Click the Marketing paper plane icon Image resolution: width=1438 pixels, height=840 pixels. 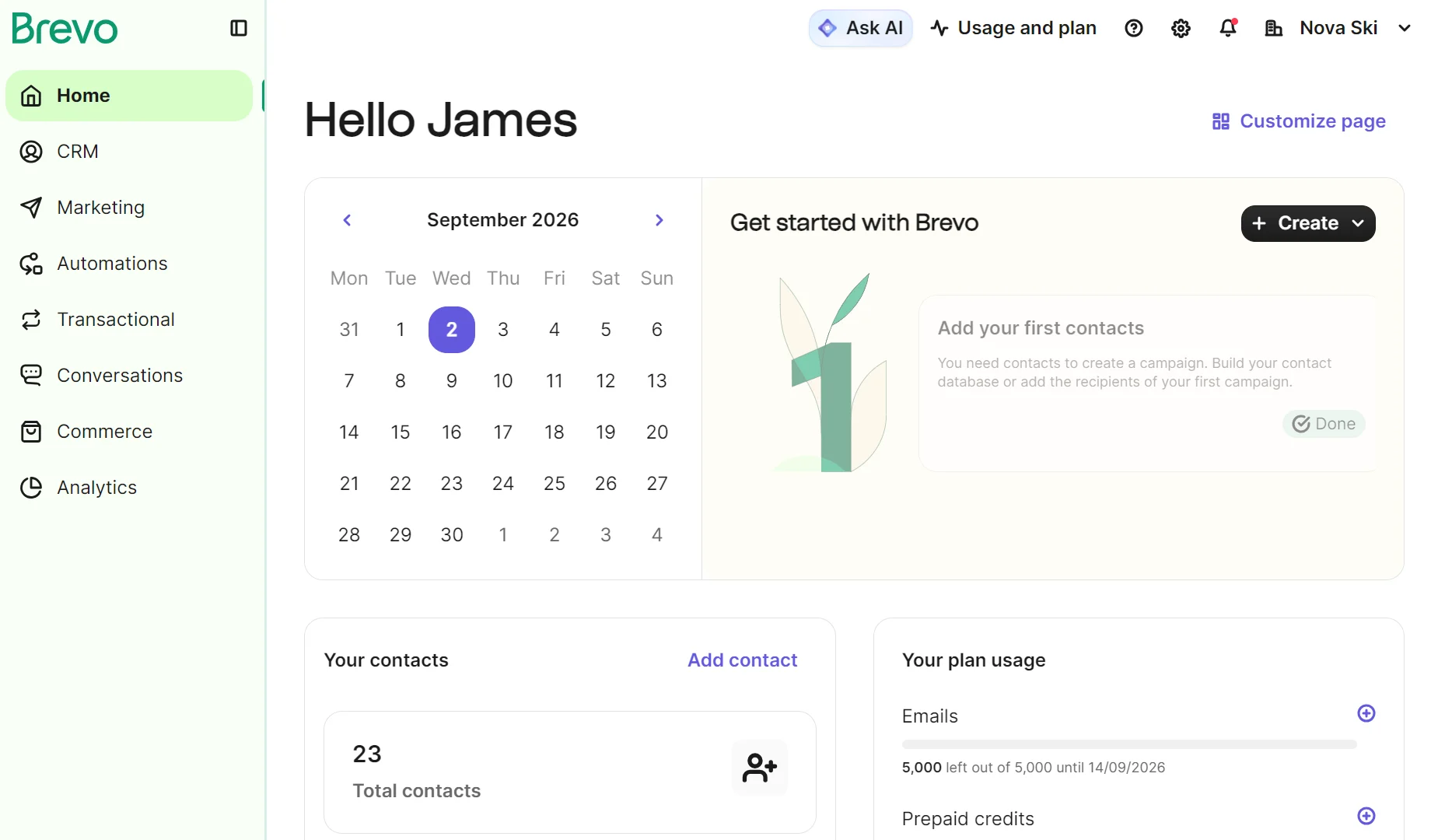pos(31,208)
